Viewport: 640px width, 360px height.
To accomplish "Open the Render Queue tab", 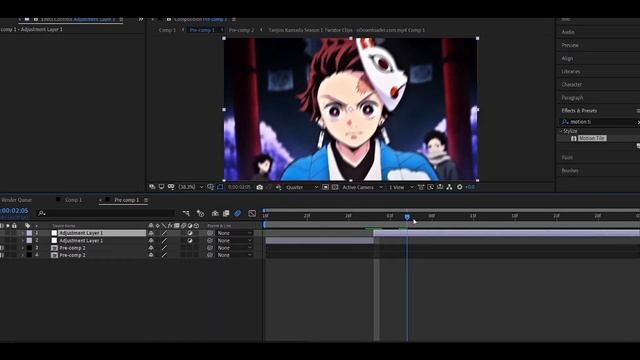I will coord(16,200).
